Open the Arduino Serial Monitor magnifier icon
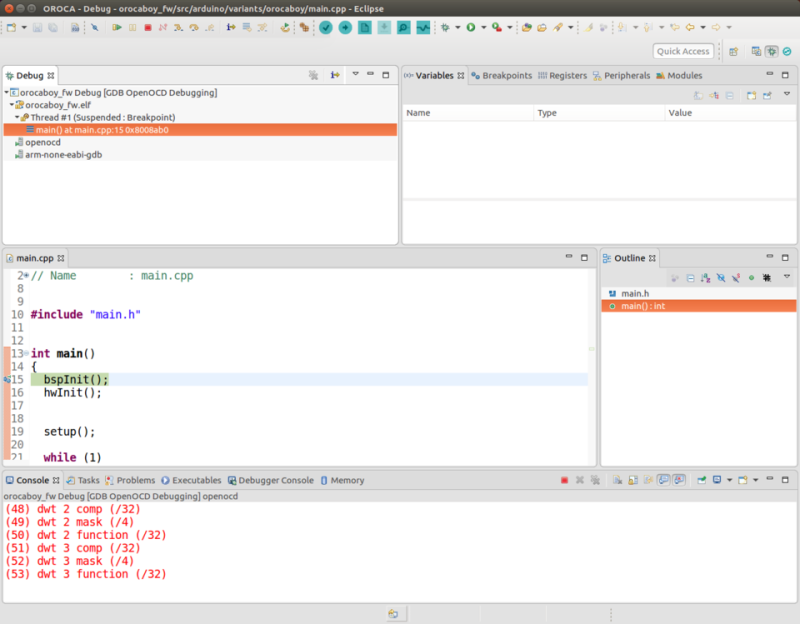Screen dimensions: 800x624 (404, 28)
